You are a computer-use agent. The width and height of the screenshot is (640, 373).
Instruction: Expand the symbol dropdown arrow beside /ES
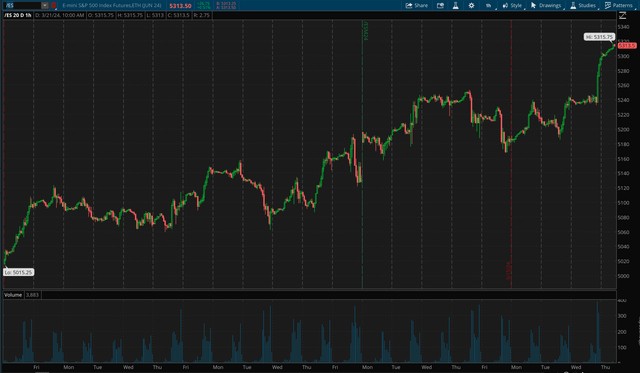click(45, 5)
